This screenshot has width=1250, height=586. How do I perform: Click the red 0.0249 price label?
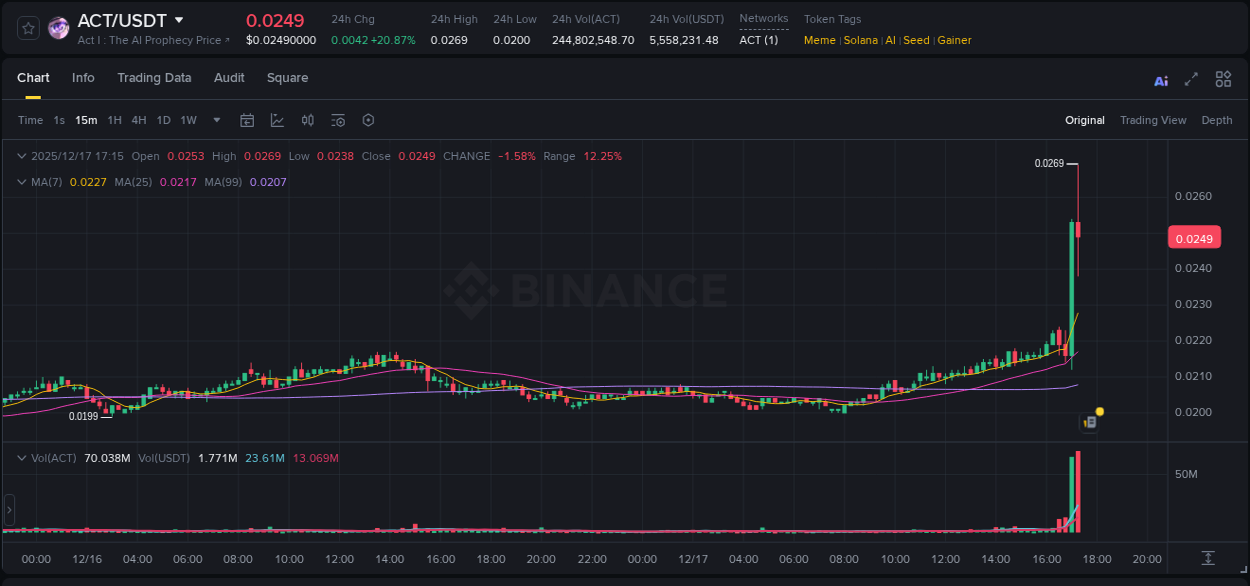click(1195, 237)
